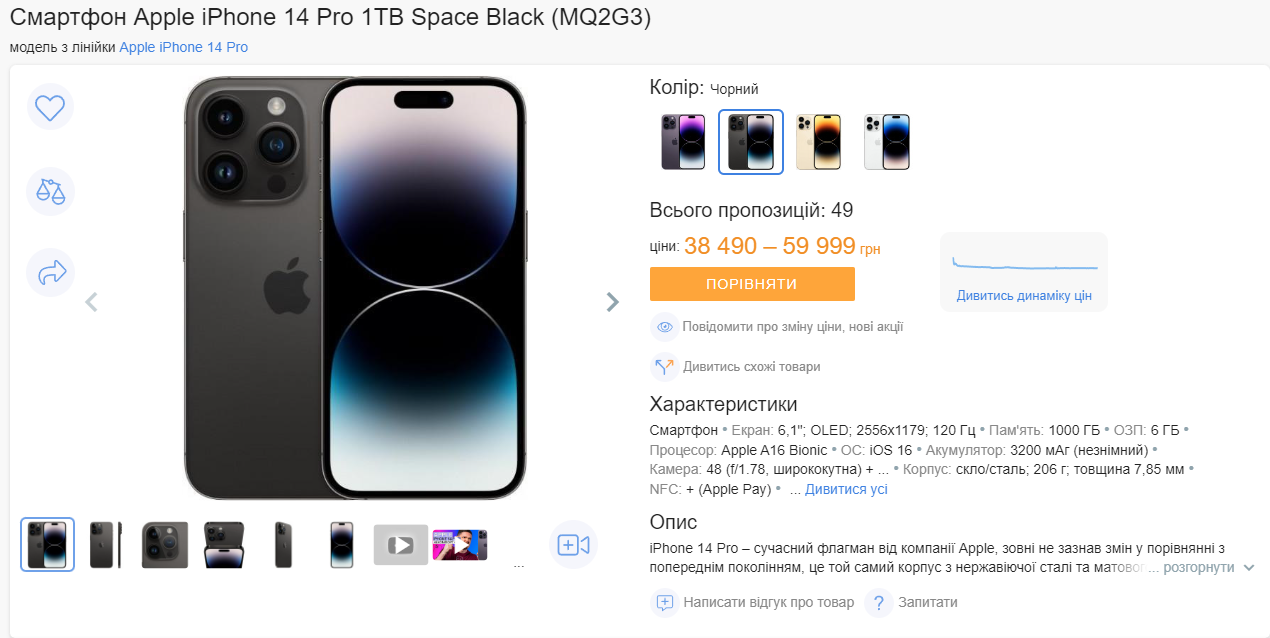Open the 3D view icon near thumbnails
This screenshot has width=1270, height=638.
click(x=572, y=544)
